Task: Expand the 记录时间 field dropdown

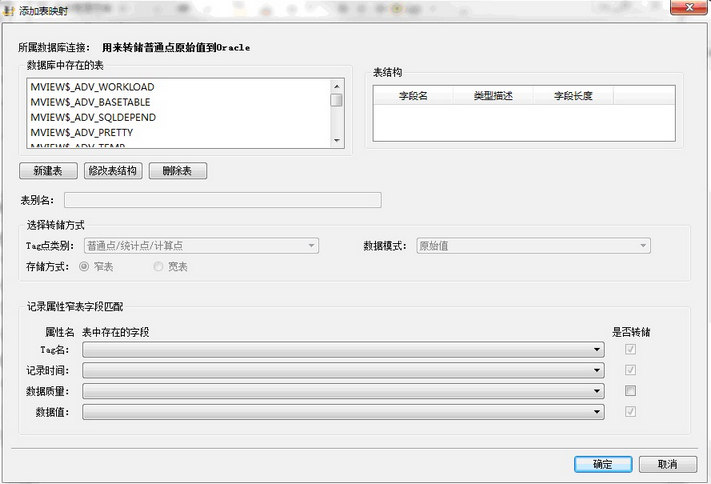Action: pyautogui.click(x=343, y=371)
